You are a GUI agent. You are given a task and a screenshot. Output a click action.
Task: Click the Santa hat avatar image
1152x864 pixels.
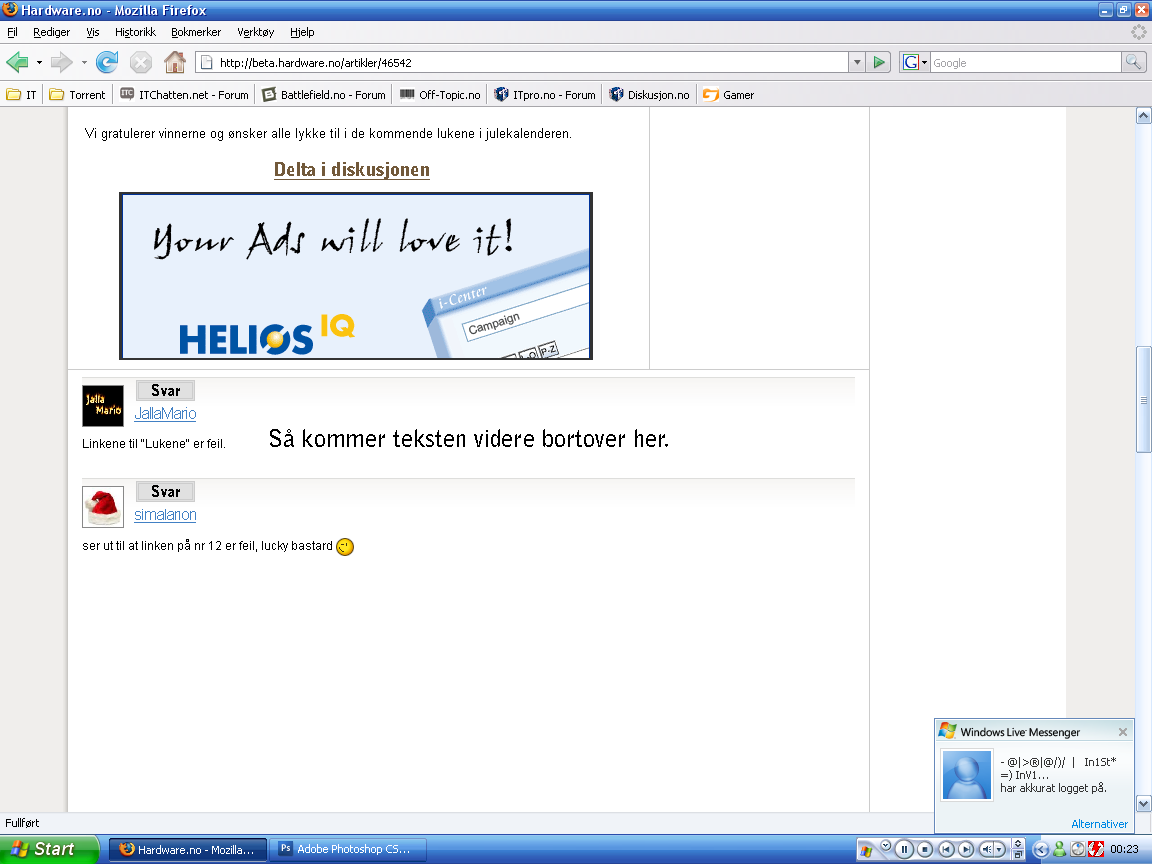103,507
